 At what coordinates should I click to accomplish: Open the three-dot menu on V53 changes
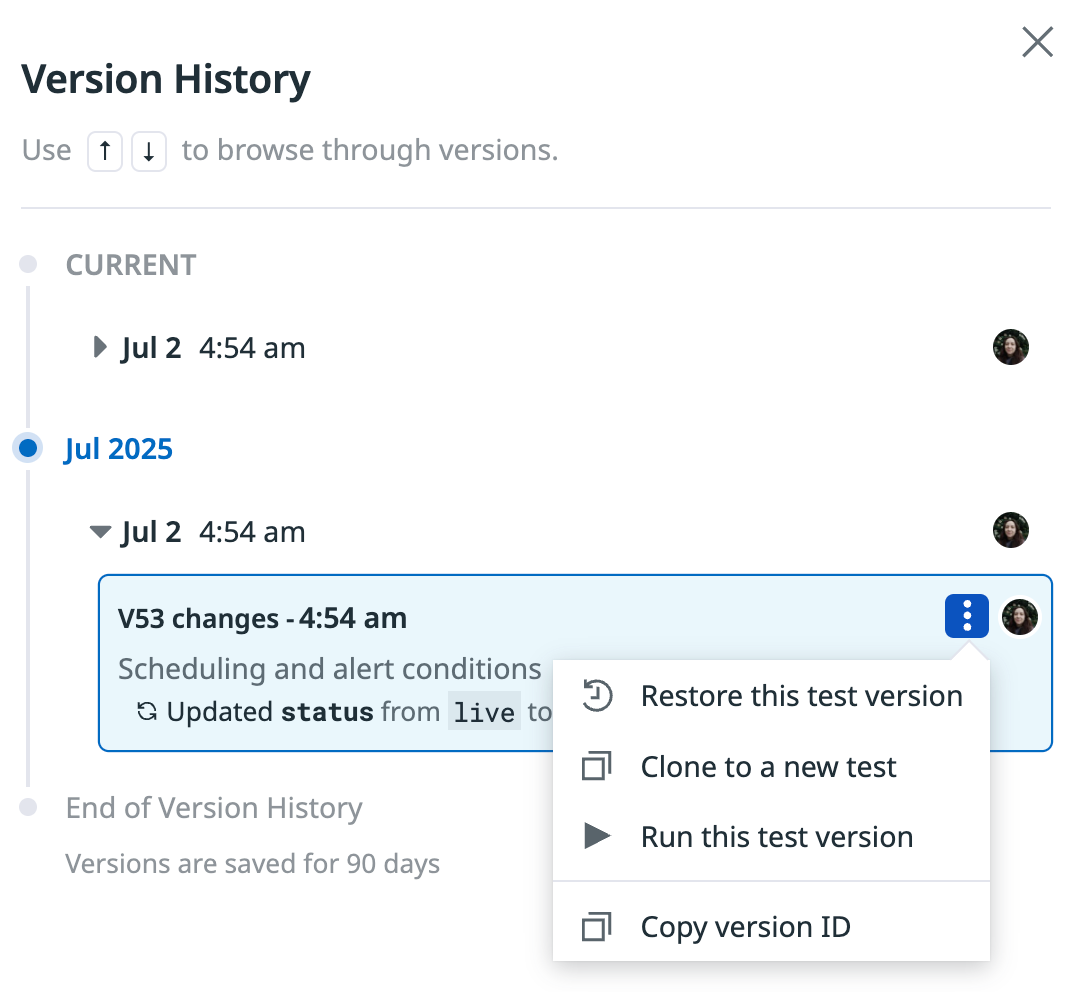click(x=966, y=615)
